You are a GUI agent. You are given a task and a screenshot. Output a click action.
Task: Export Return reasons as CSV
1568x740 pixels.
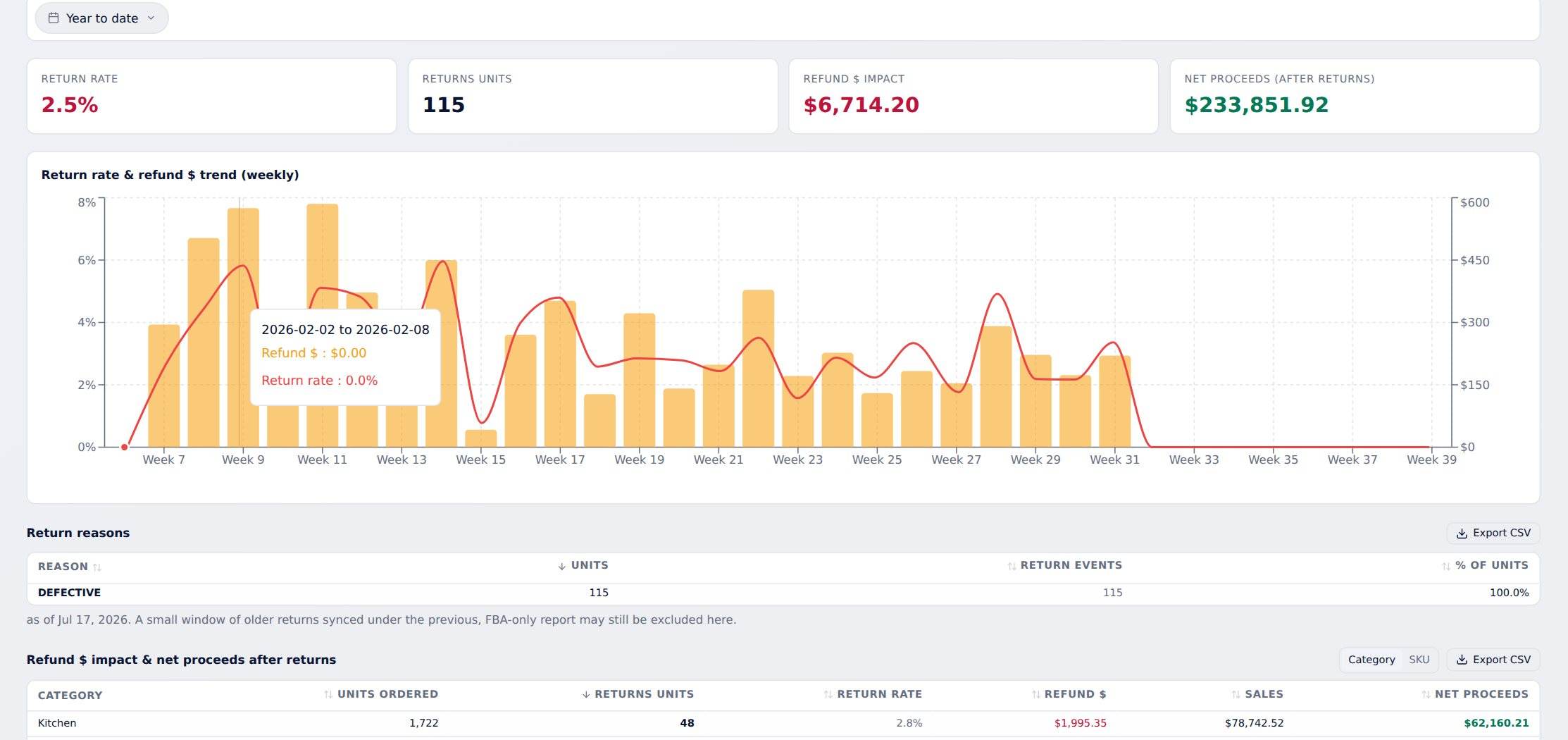pos(1493,533)
